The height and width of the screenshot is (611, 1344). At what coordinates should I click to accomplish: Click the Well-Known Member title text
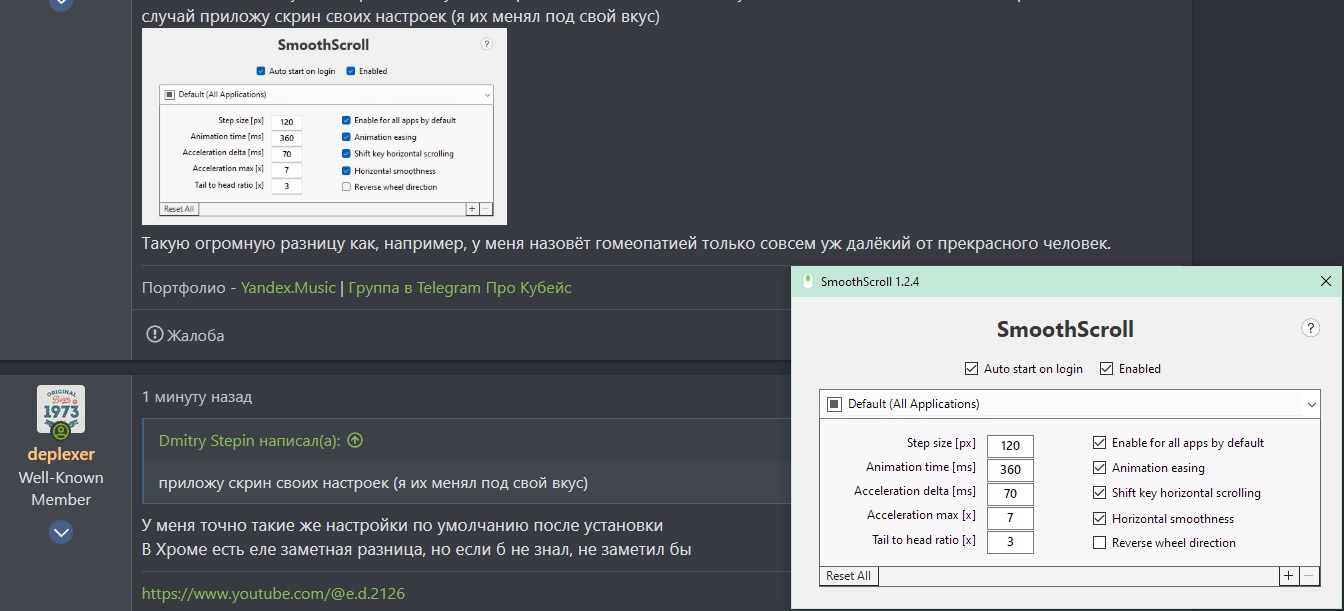61,488
